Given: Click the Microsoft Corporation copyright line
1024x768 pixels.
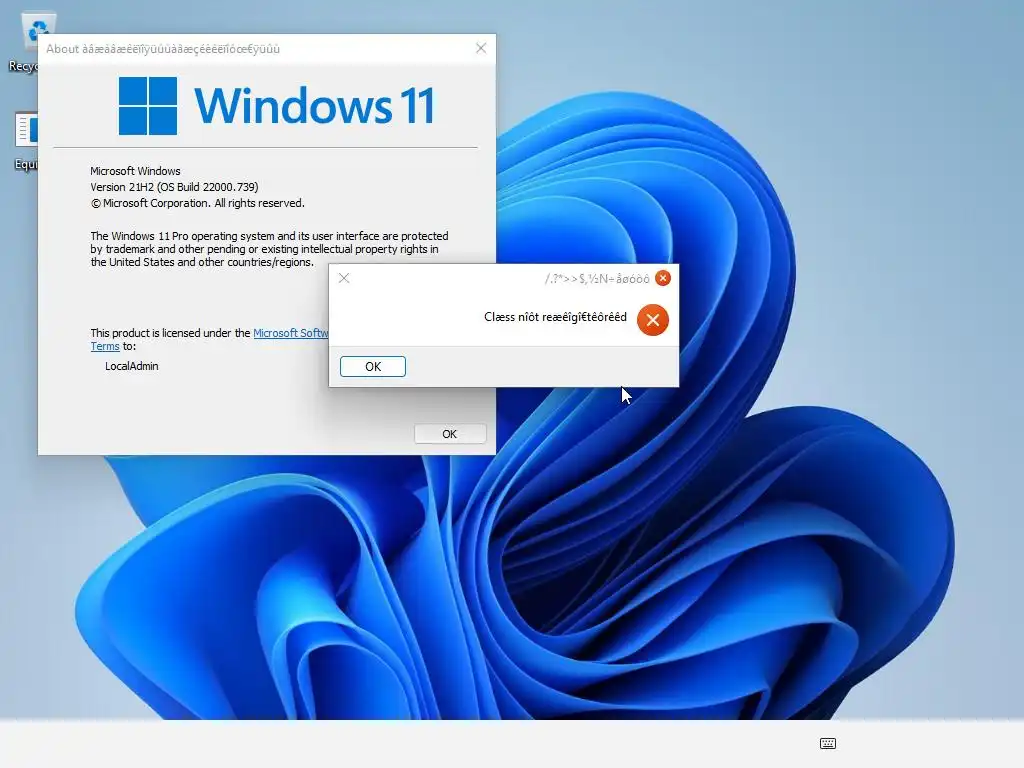Looking at the screenshot, I should (197, 203).
